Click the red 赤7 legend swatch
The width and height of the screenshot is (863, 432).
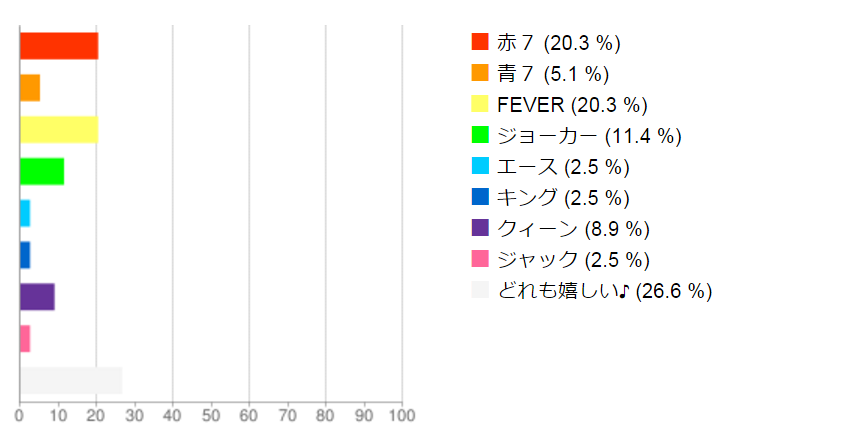[x=480, y=42]
